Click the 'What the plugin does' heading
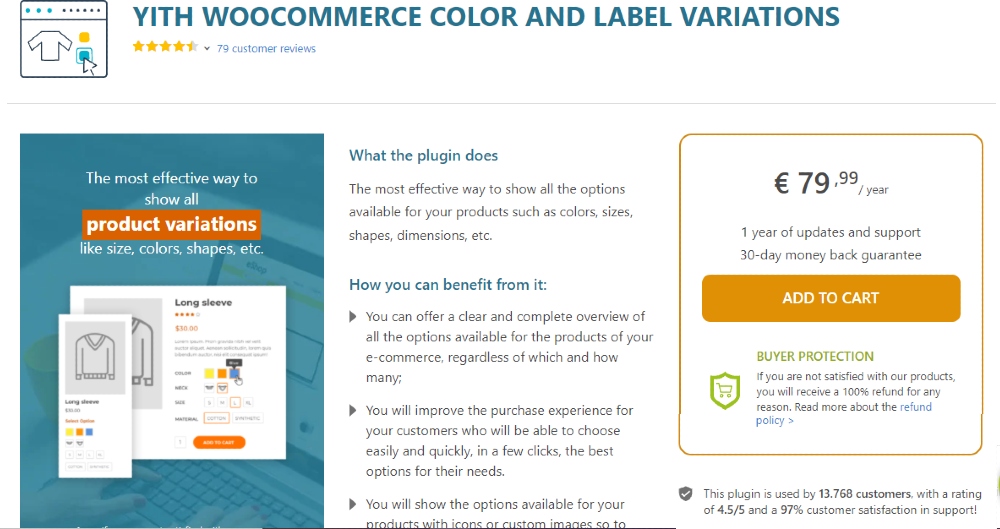Screen dimensions: 1000x529 tap(423, 156)
